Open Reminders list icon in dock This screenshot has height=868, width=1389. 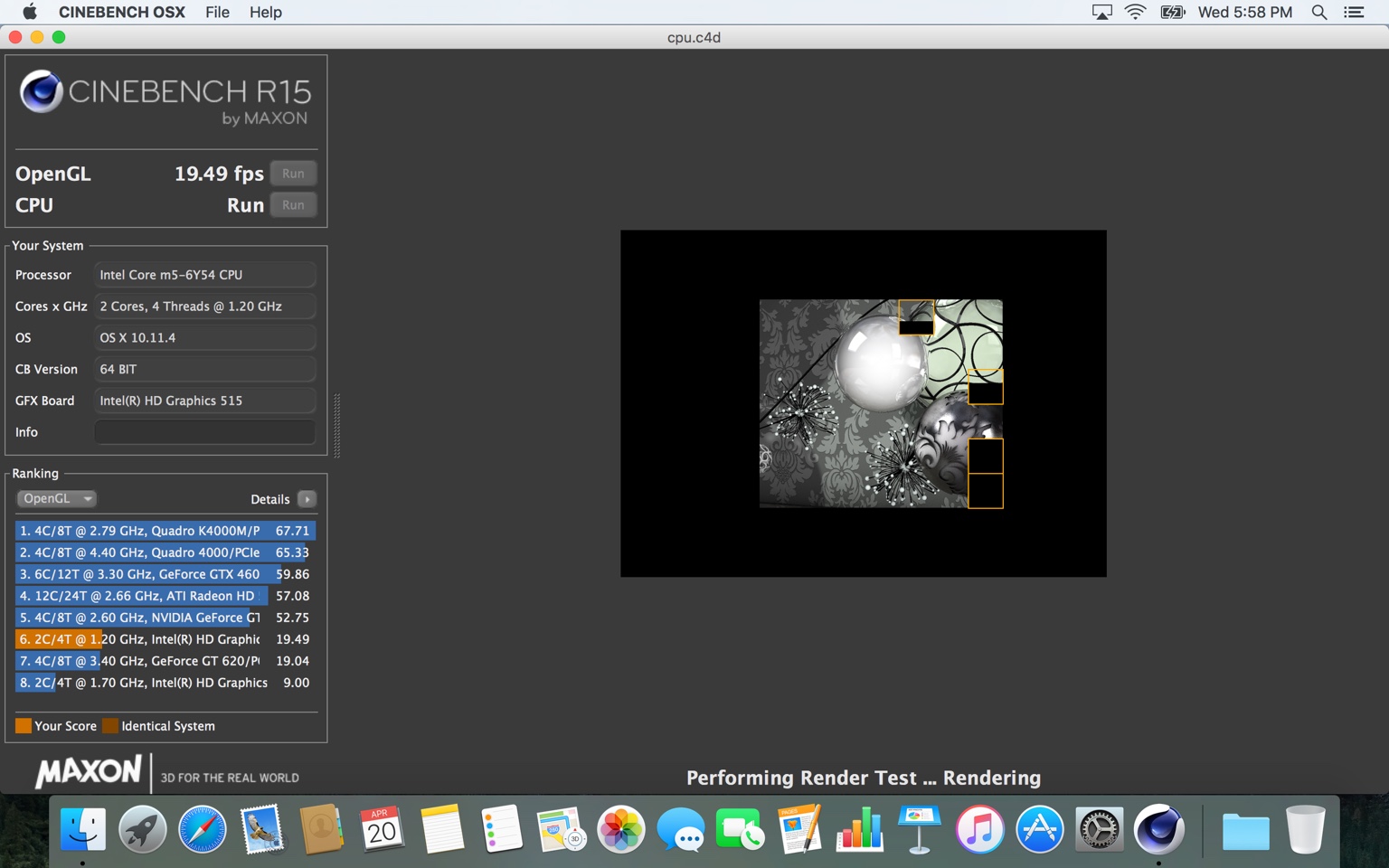(x=501, y=828)
